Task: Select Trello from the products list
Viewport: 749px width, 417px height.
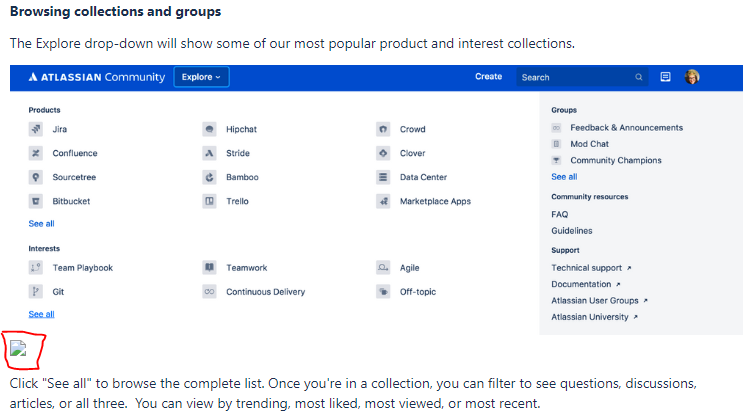Action: [x=237, y=201]
